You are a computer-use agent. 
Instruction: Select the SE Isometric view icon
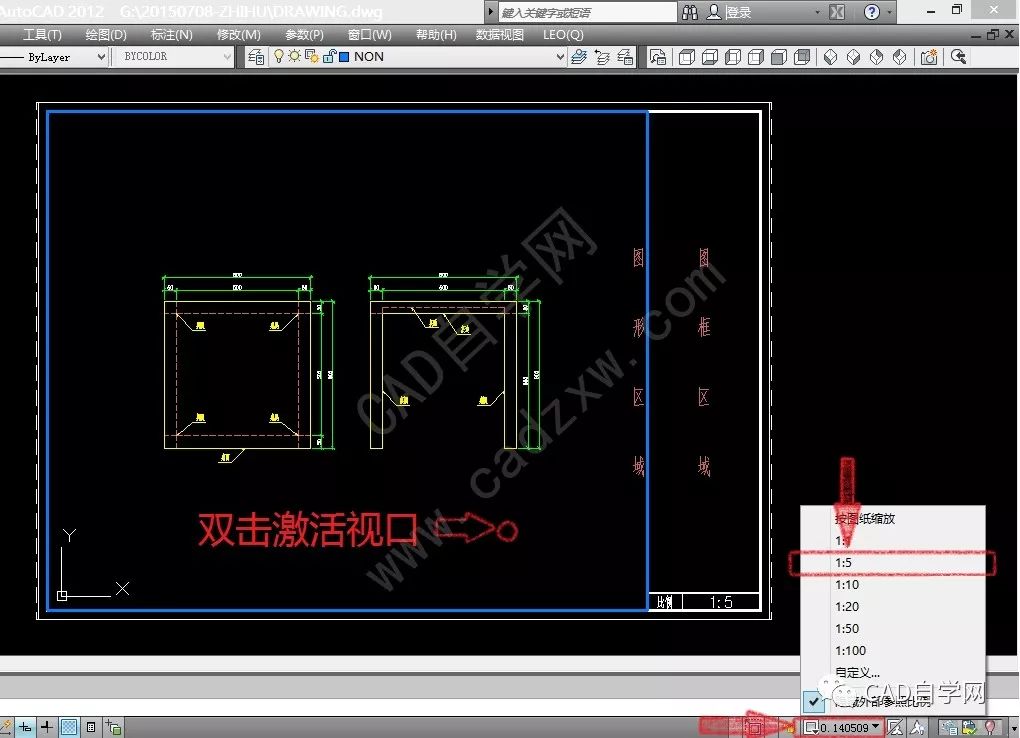coord(853,57)
